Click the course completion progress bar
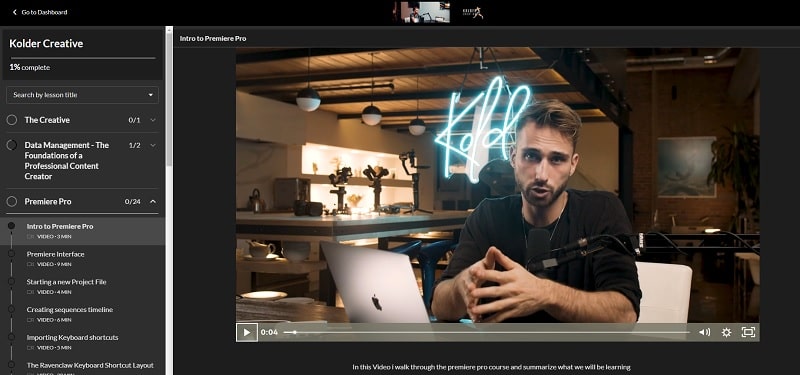The height and width of the screenshot is (375, 800). 82,58
